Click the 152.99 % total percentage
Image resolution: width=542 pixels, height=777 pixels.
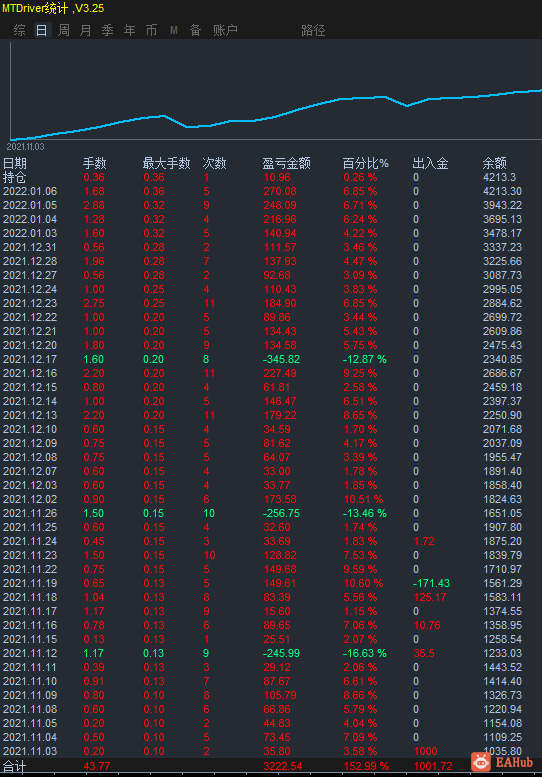tap(366, 766)
